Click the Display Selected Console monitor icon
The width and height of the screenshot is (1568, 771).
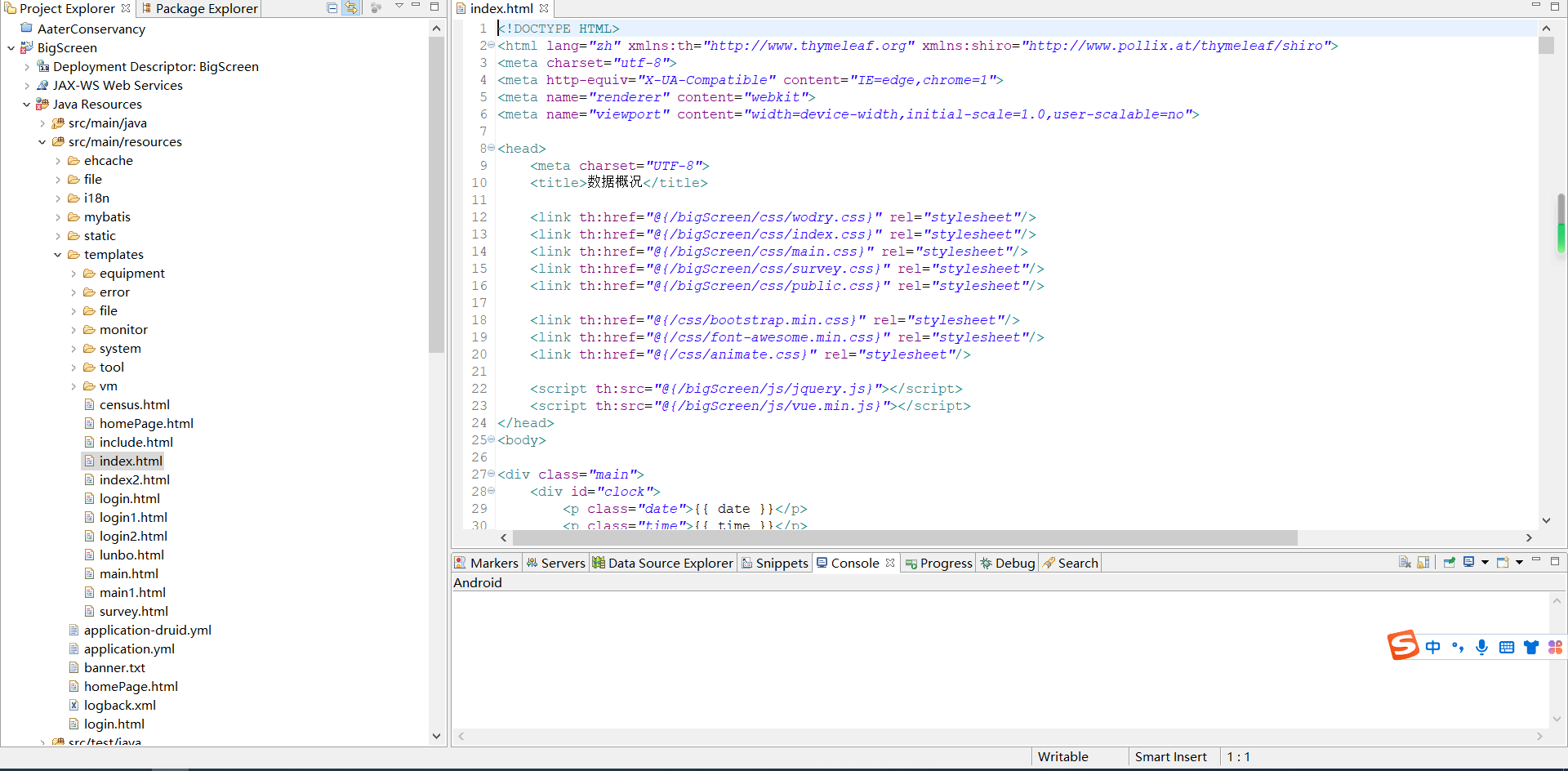pyautogui.click(x=1468, y=563)
